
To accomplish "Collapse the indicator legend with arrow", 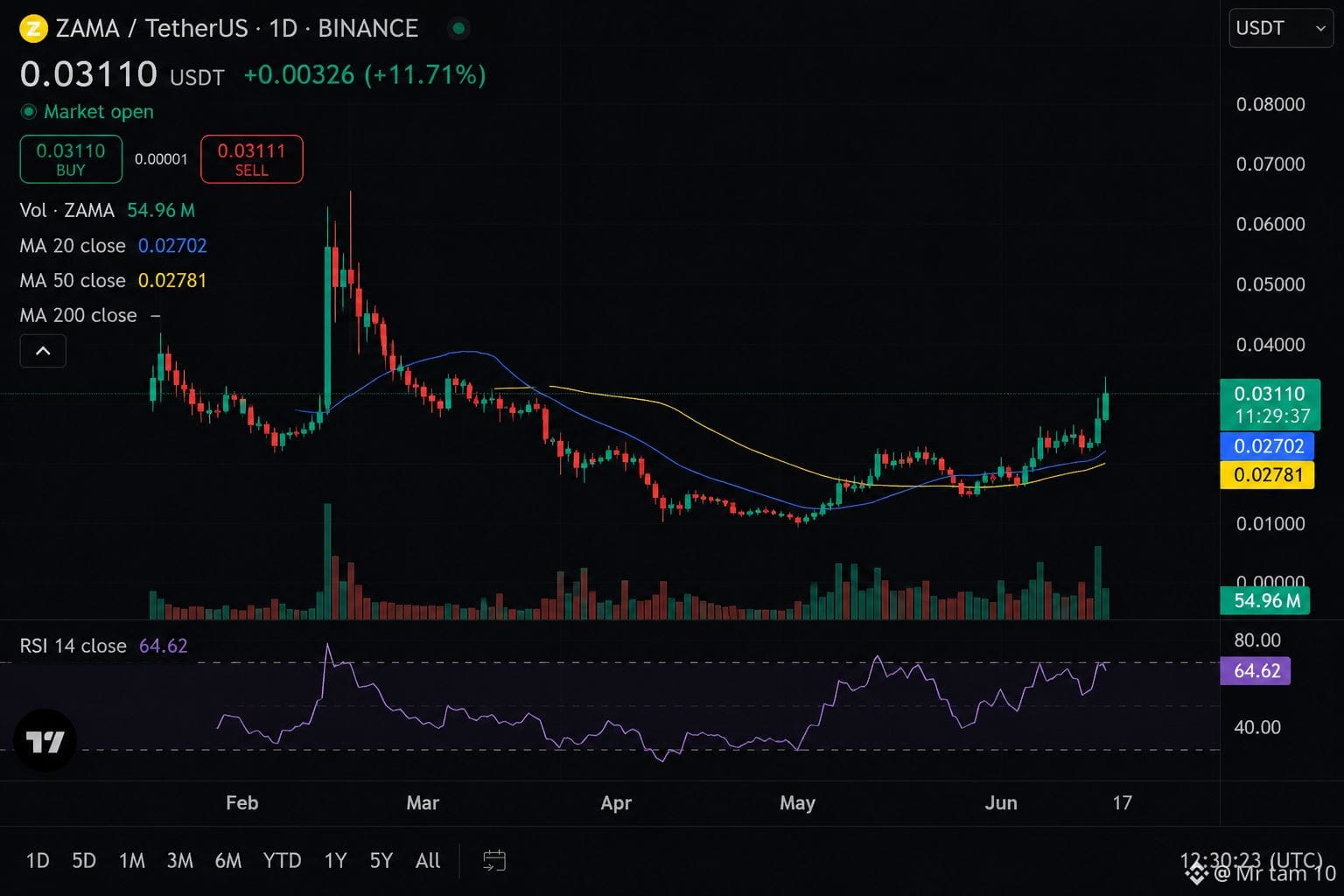I will [x=43, y=351].
